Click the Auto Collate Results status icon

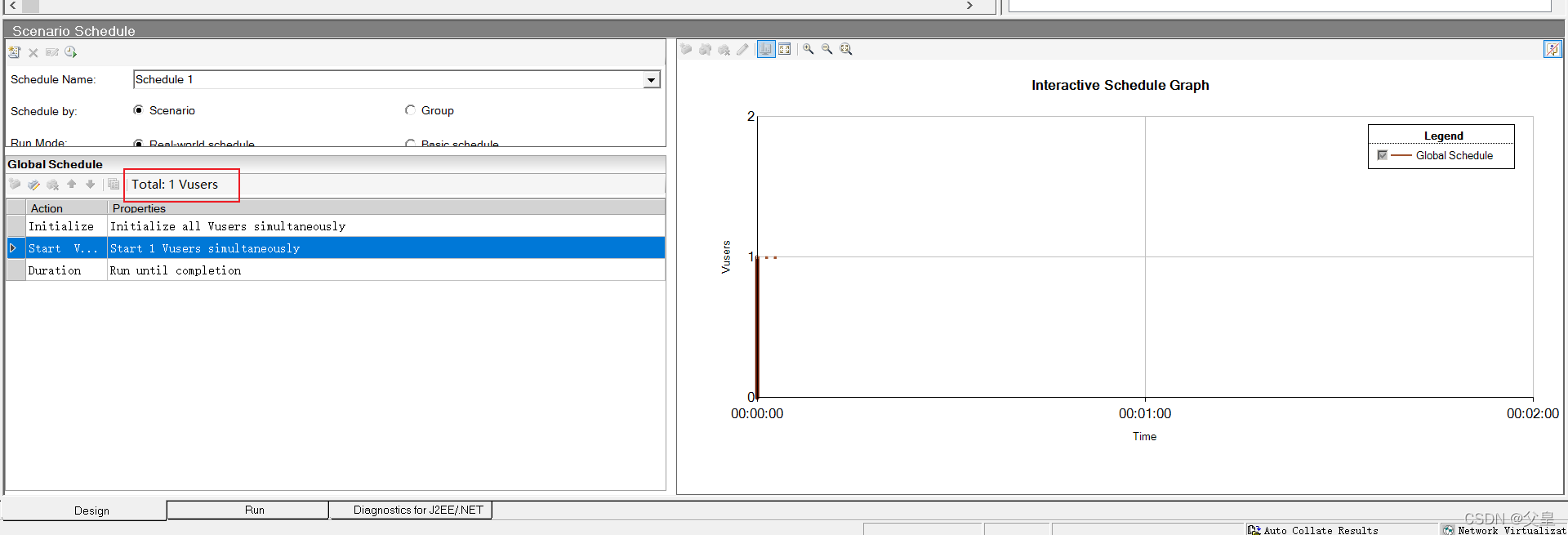(x=1254, y=530)
